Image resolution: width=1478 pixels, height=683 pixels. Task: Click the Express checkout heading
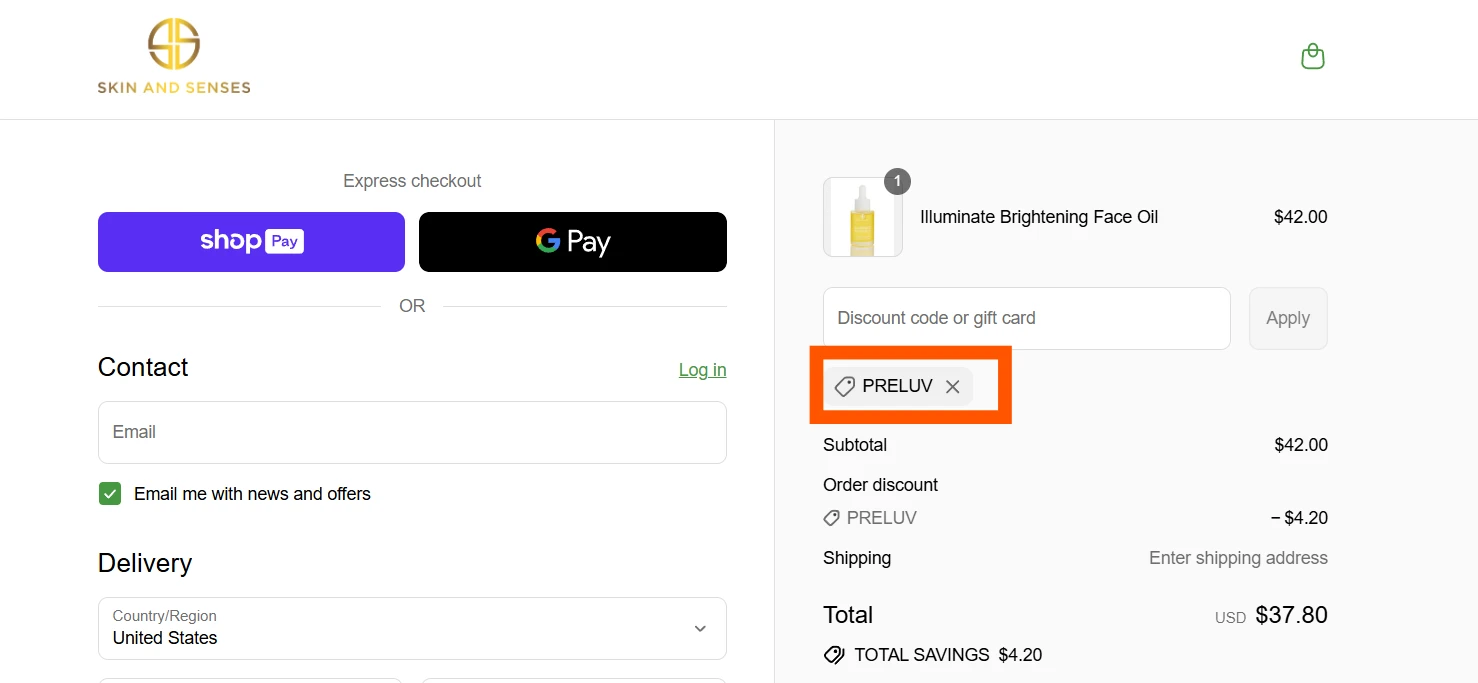412,181
